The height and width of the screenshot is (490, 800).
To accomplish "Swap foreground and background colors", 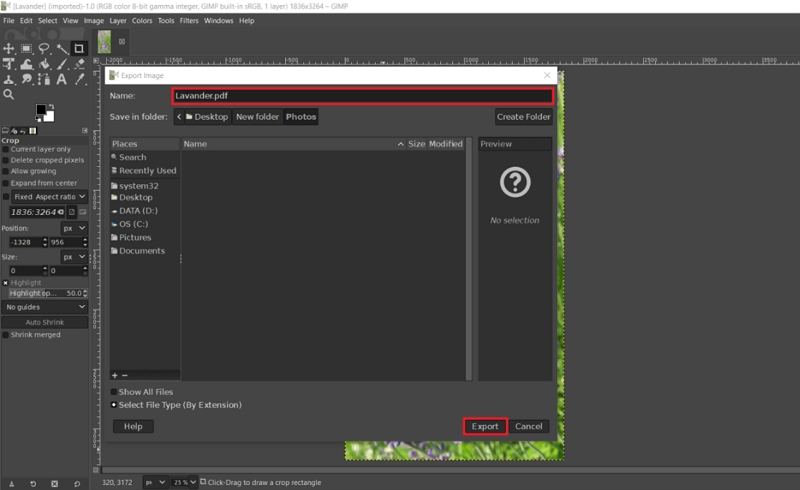I will coord(51,107).
